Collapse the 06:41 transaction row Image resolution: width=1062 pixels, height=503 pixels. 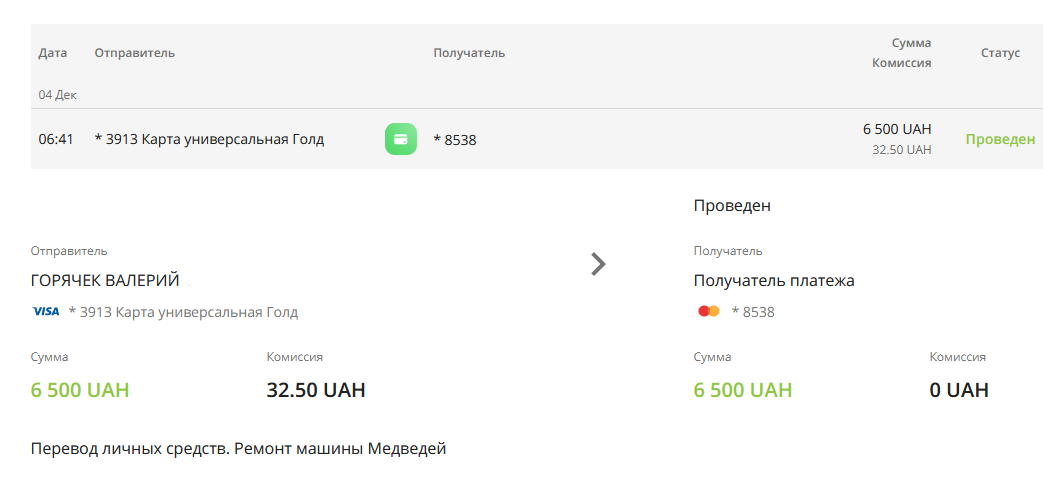coord(536,139)
